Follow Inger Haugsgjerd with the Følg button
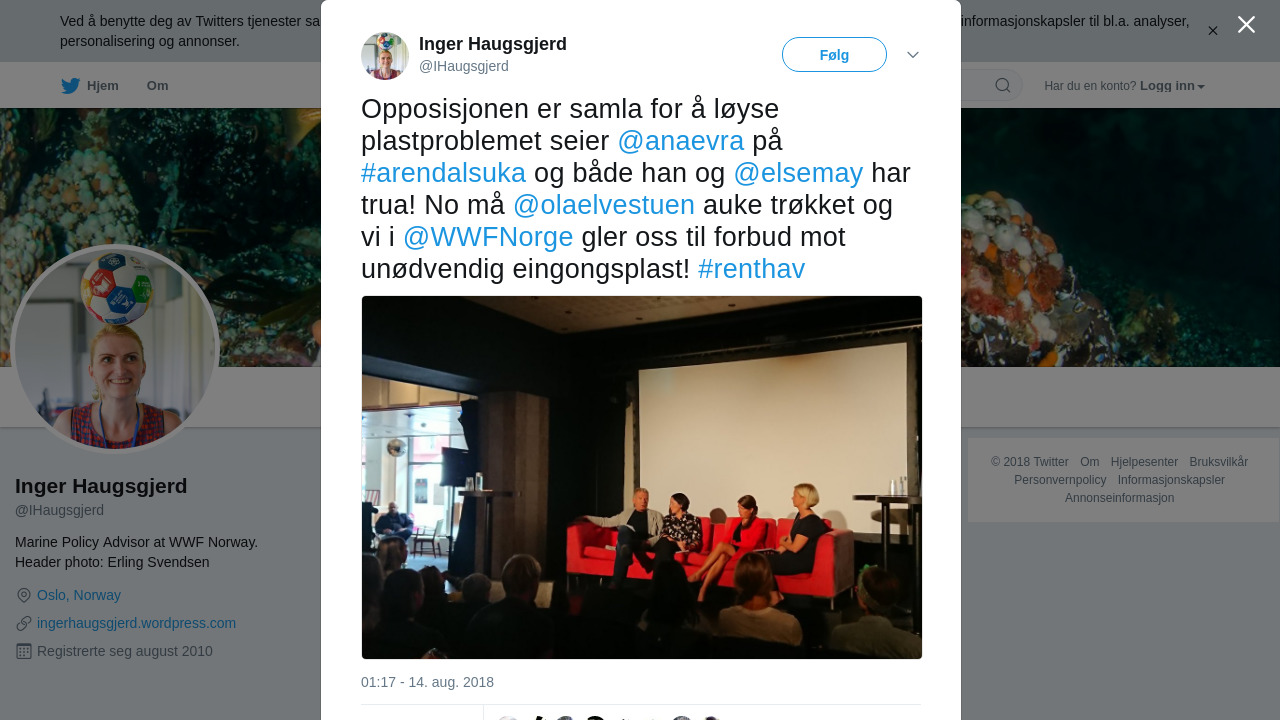This screenshot has width=1280, height=720. point(834,55)
